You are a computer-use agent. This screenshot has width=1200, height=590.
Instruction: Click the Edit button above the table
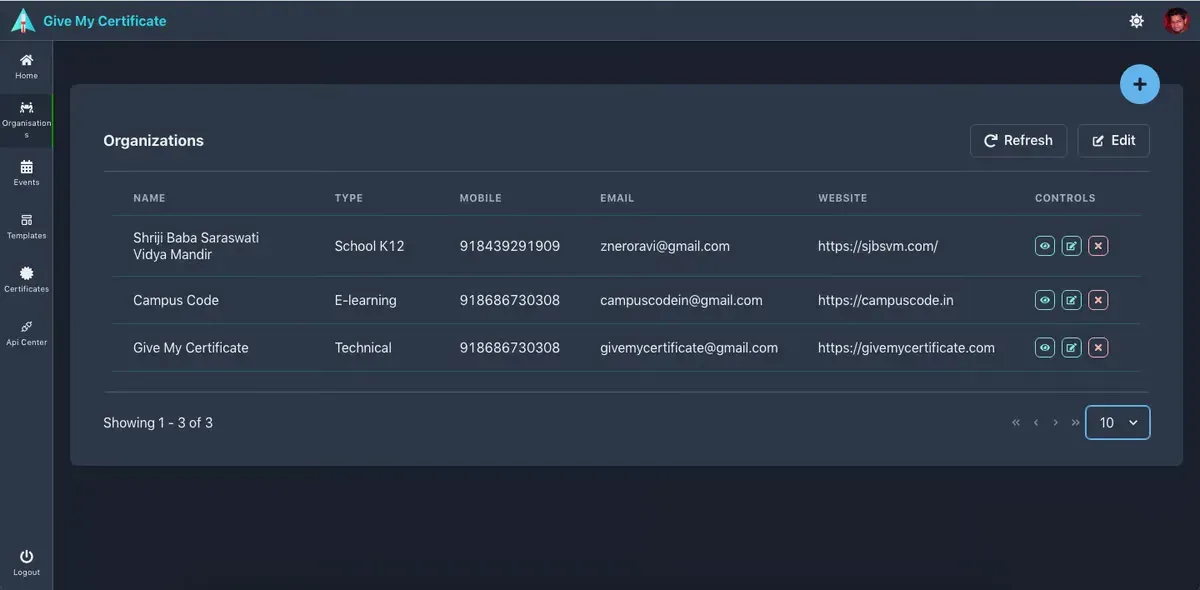coord(1113,141)
